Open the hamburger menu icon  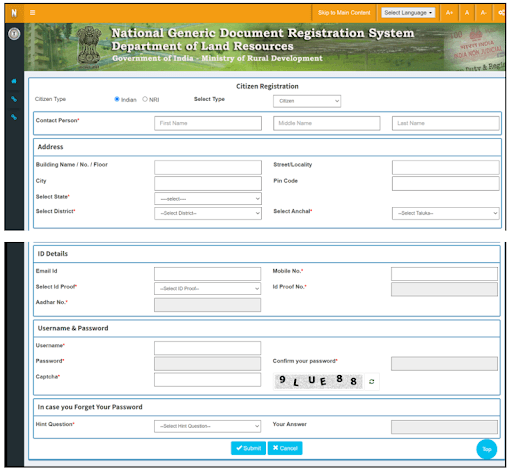tap(32, 13)
